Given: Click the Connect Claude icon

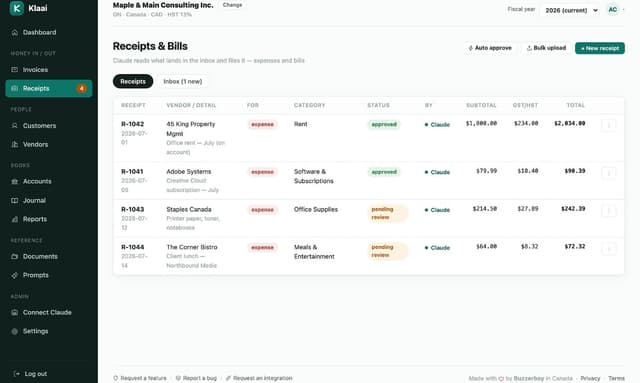Looking at the screenshot, I should 15,312.
